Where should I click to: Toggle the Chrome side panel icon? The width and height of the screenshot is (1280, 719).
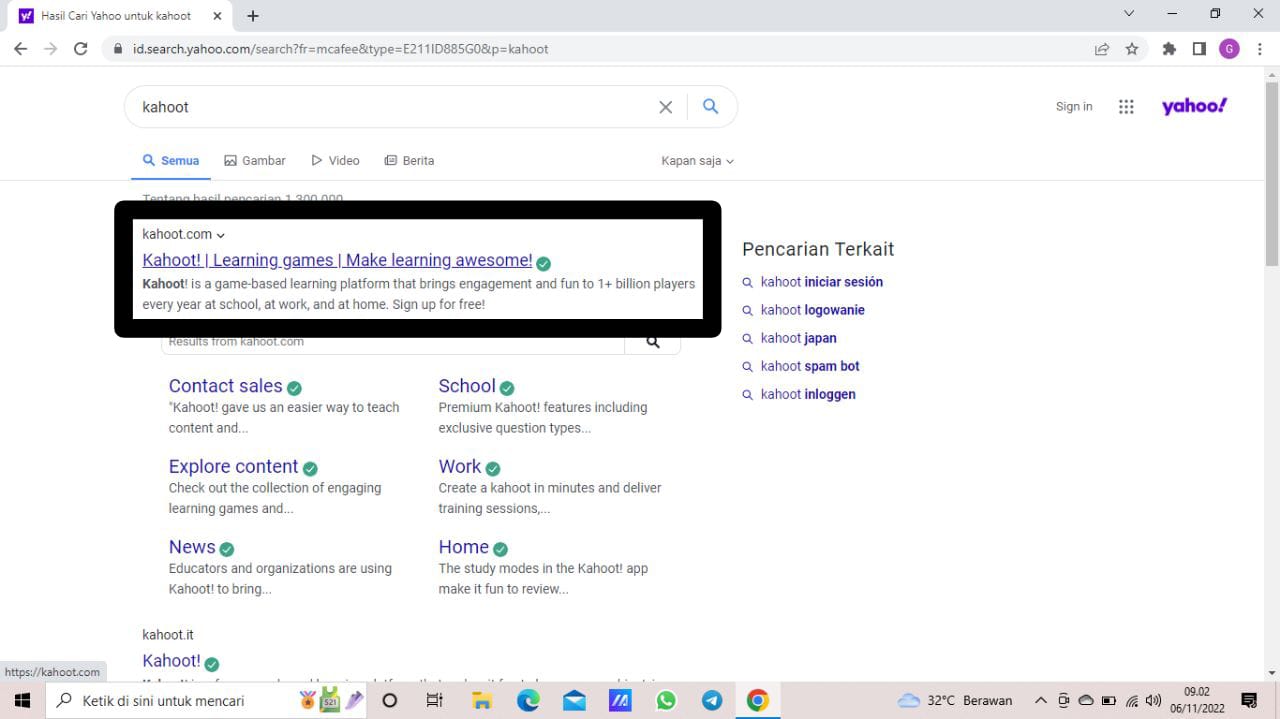tap(1199, 49)
